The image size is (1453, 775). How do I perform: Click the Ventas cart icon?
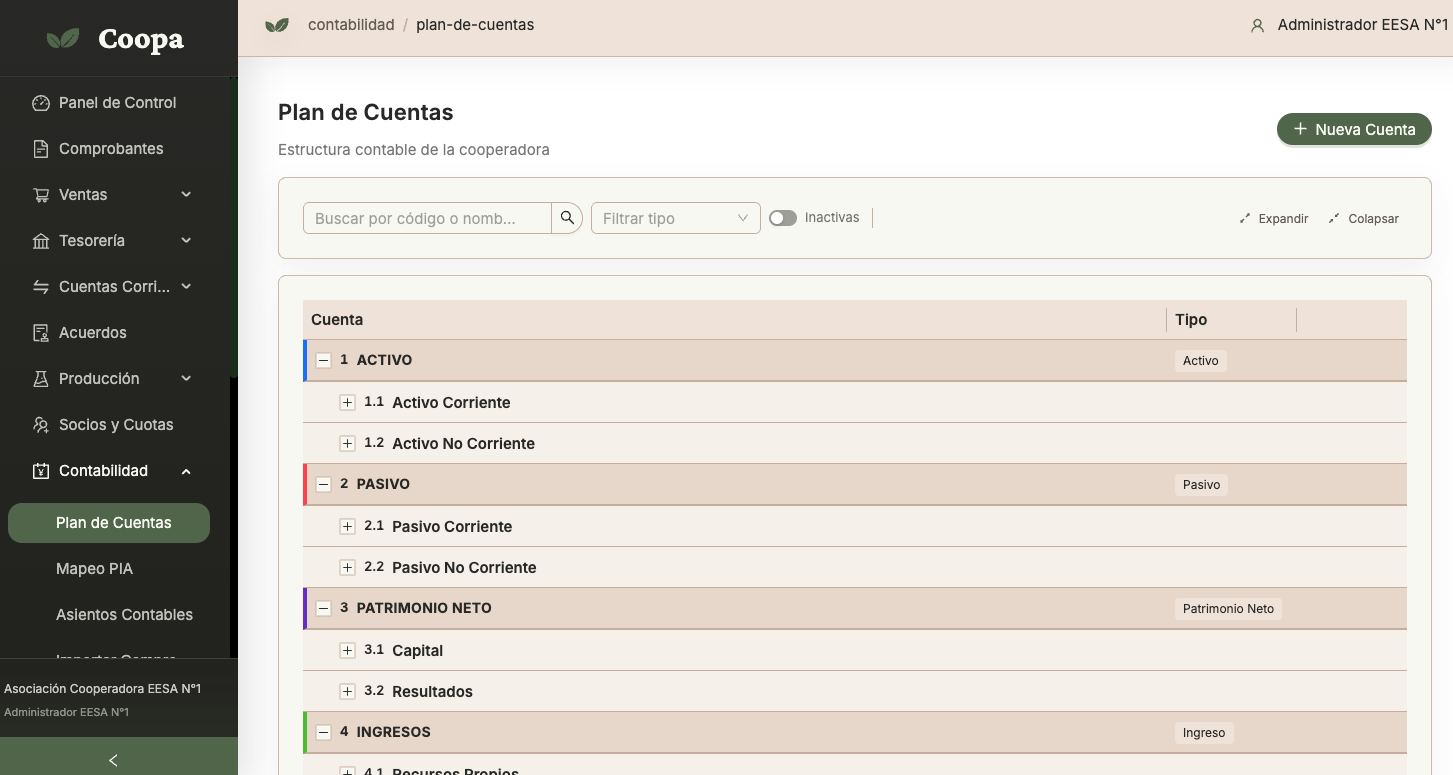(x=41, y=195)
